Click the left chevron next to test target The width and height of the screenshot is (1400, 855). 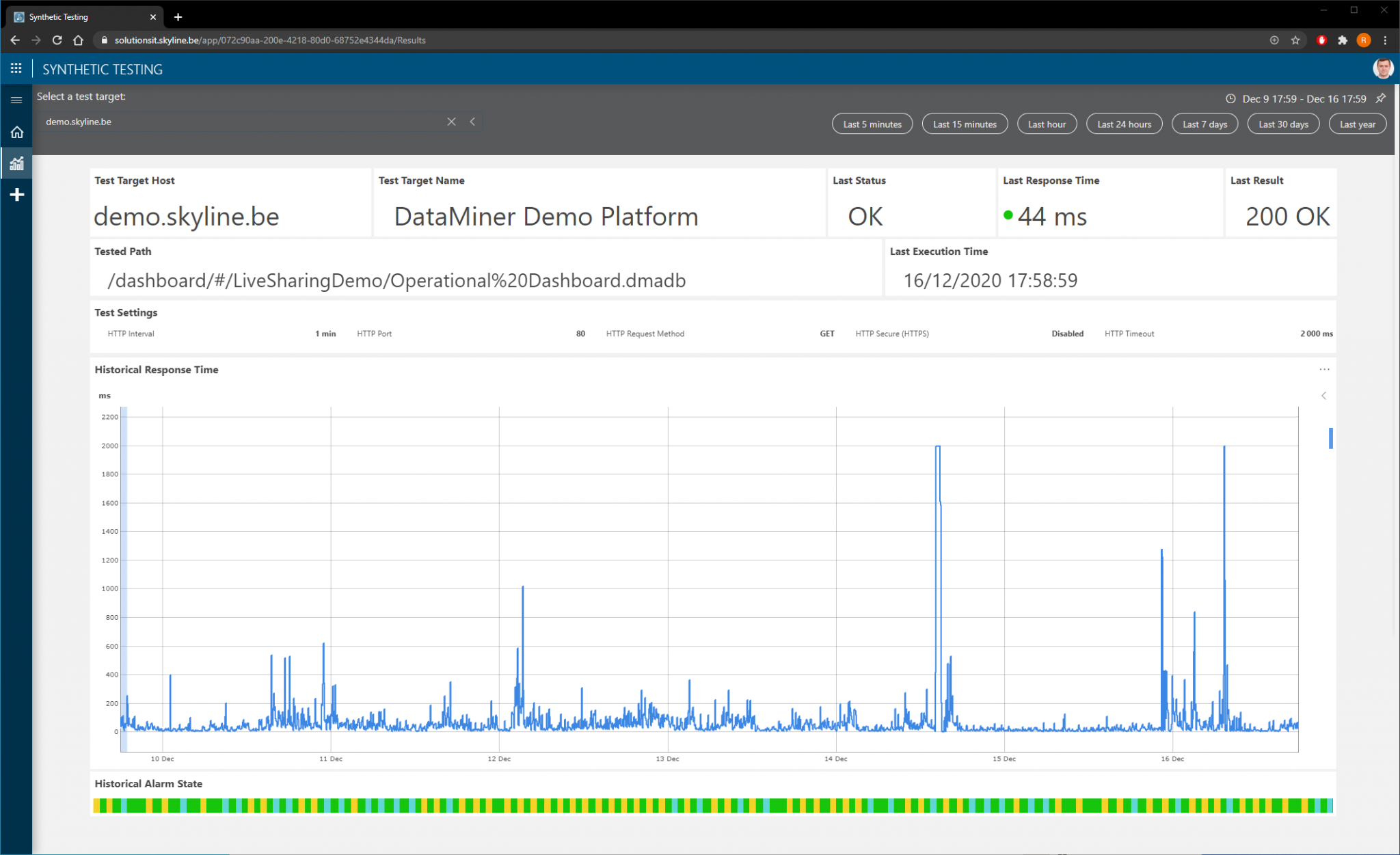474,121
